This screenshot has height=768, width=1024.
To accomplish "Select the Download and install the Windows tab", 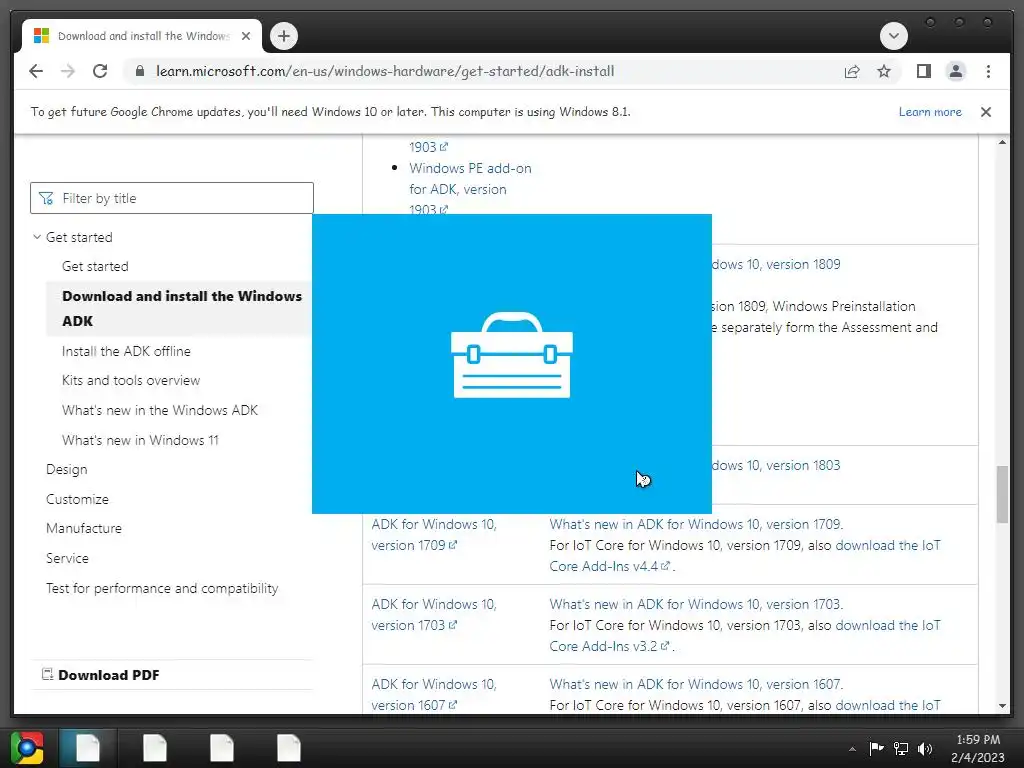I will (142, 36).
